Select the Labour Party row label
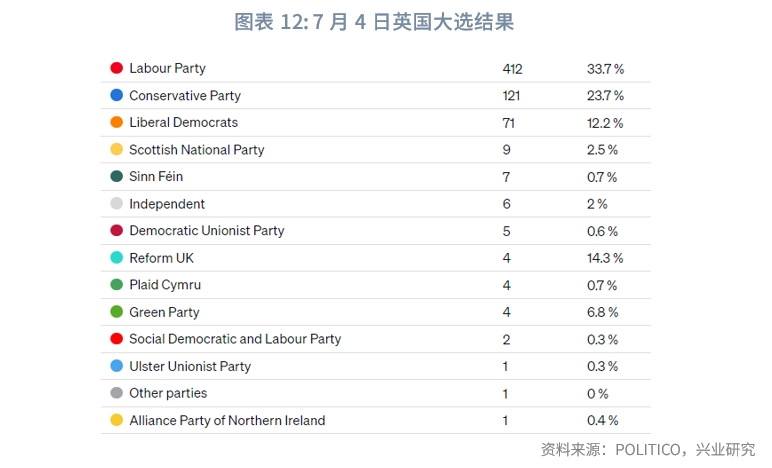772x468 pixels. 167,68
